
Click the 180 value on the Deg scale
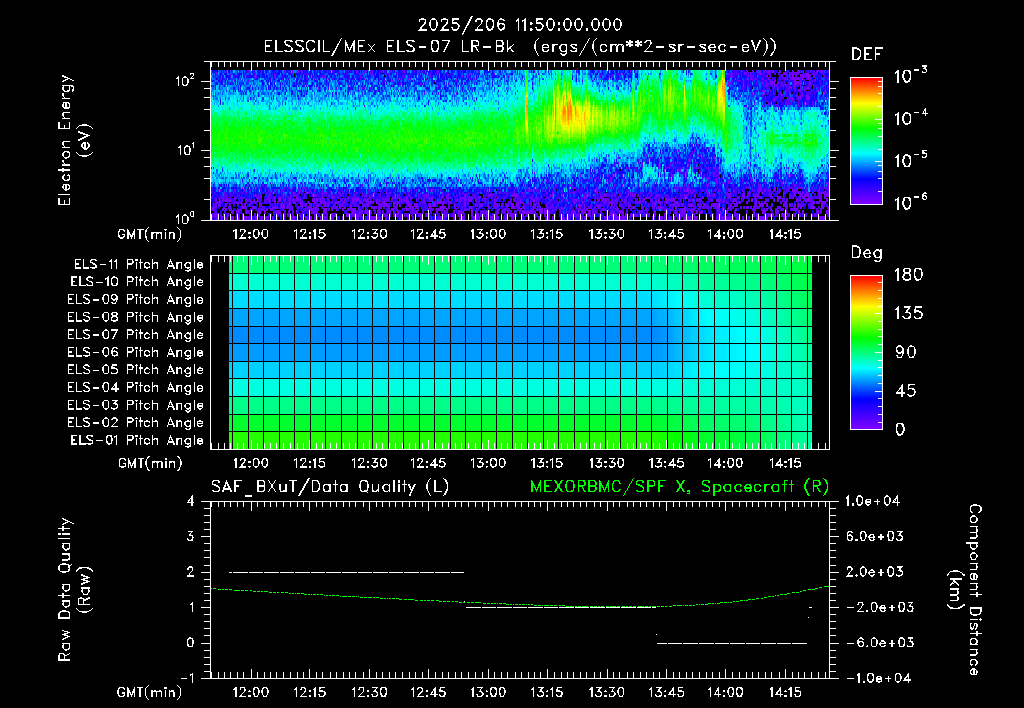coord(908,274)
